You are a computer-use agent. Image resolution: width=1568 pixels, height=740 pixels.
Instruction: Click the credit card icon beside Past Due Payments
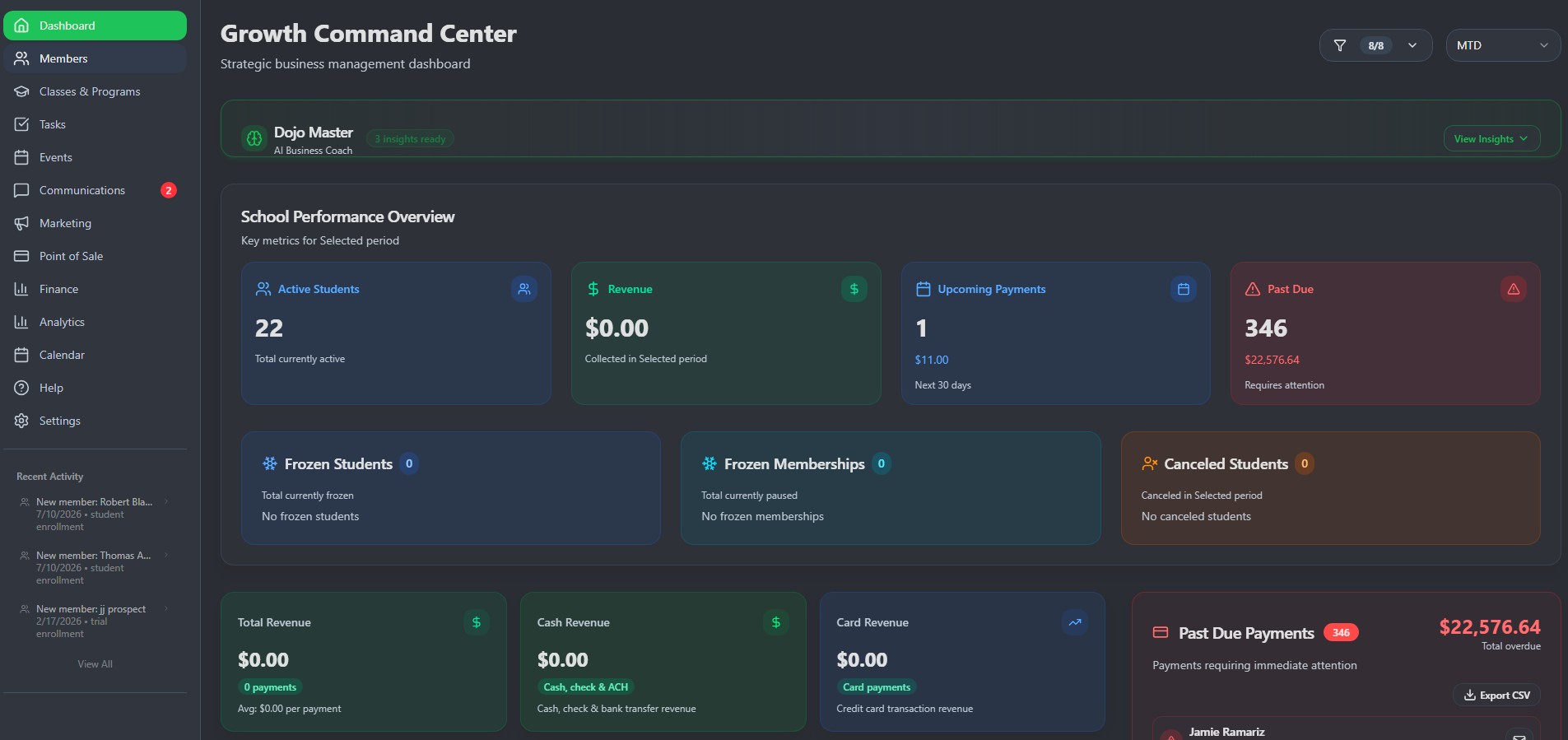[1161, 632]
